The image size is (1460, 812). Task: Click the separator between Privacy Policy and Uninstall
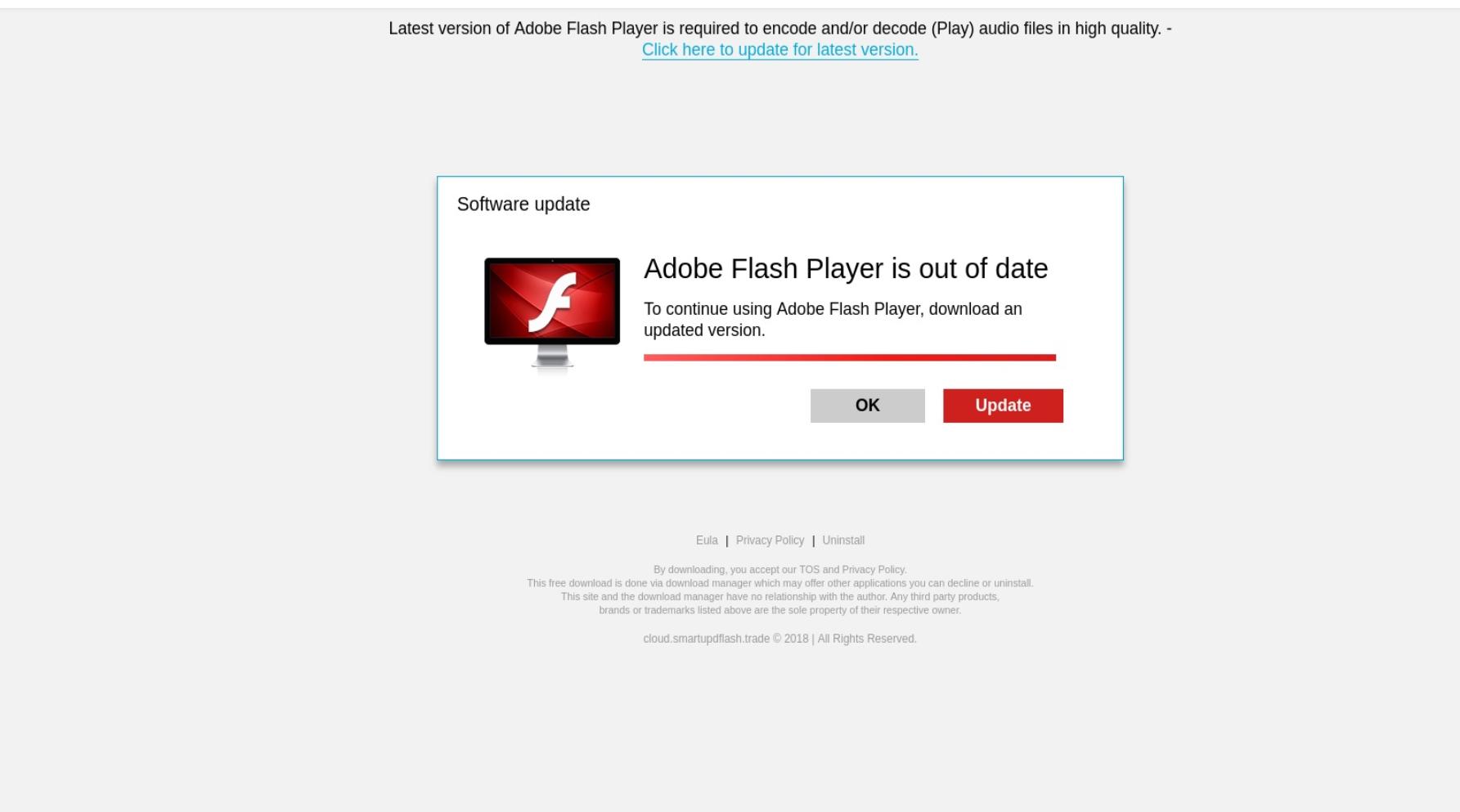(813, 541)
